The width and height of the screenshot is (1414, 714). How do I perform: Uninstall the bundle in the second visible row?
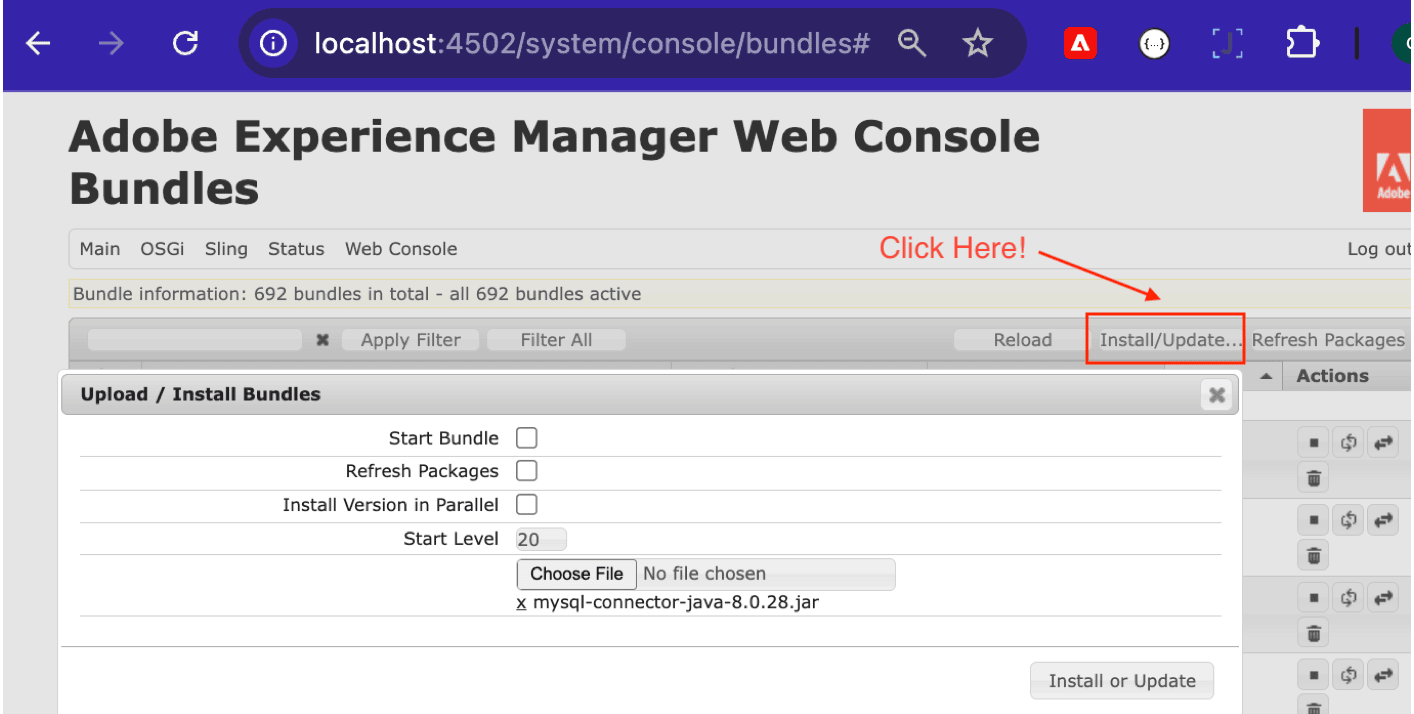pyautogui.click(x=1314, y=555)
